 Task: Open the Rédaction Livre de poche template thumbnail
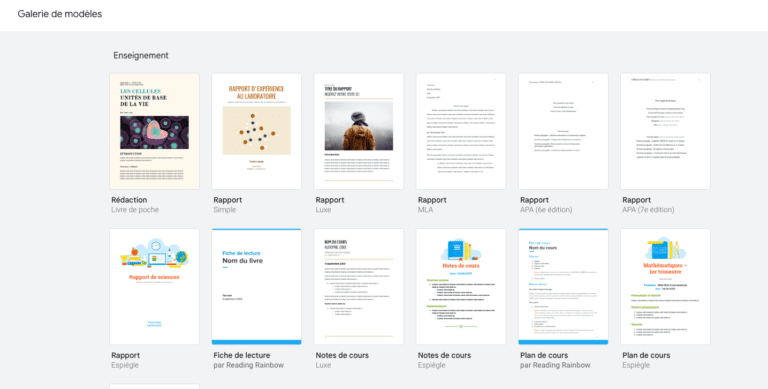pyautogui.click(x=154, y=131)
